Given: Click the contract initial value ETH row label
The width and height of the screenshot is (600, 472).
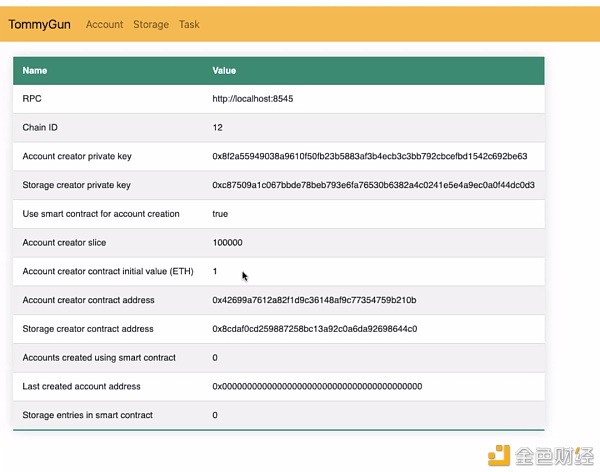Looking at the screenshot, I should tap(109, 272).
